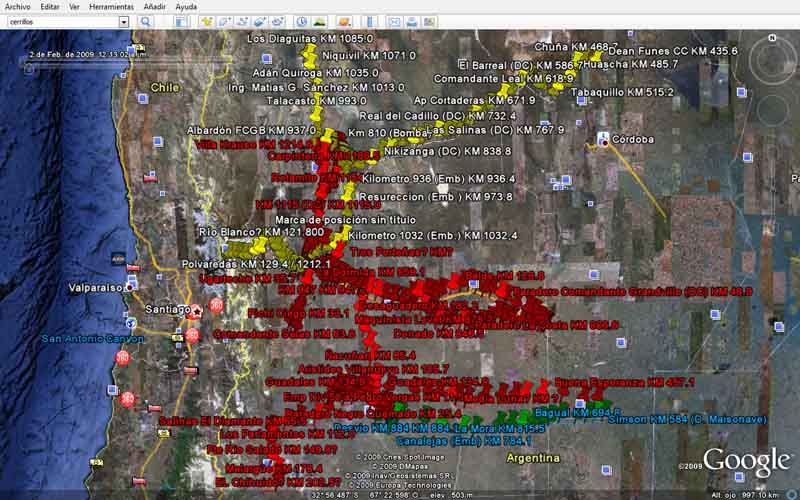Click the 'San Antonio Canyon' ocean label
This screenshot has width=800, height=500.
(92, 339)
